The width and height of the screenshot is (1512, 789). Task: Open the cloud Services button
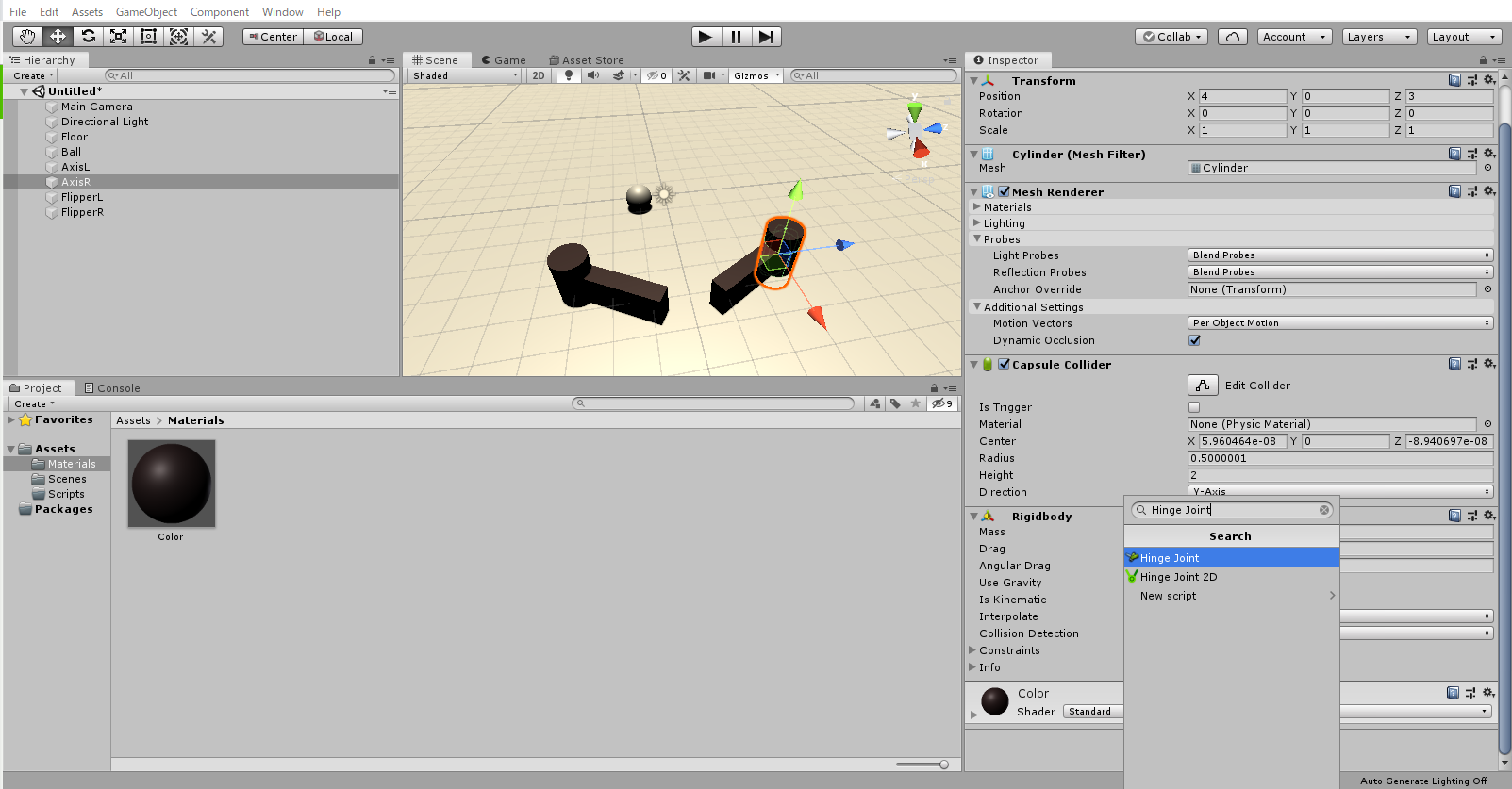[x=1233, y=37]
